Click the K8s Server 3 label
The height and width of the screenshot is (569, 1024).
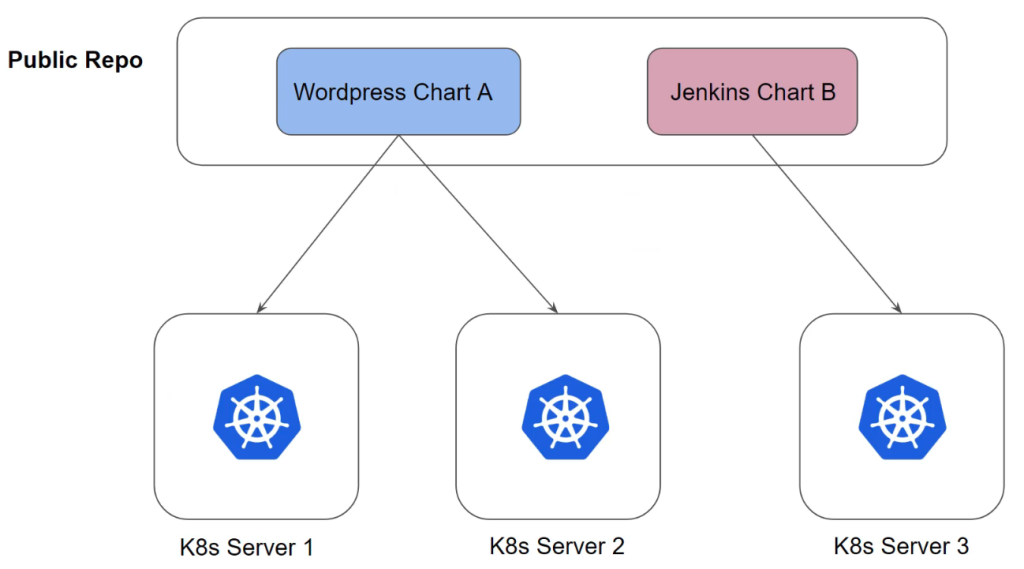(x=901, y=546)
